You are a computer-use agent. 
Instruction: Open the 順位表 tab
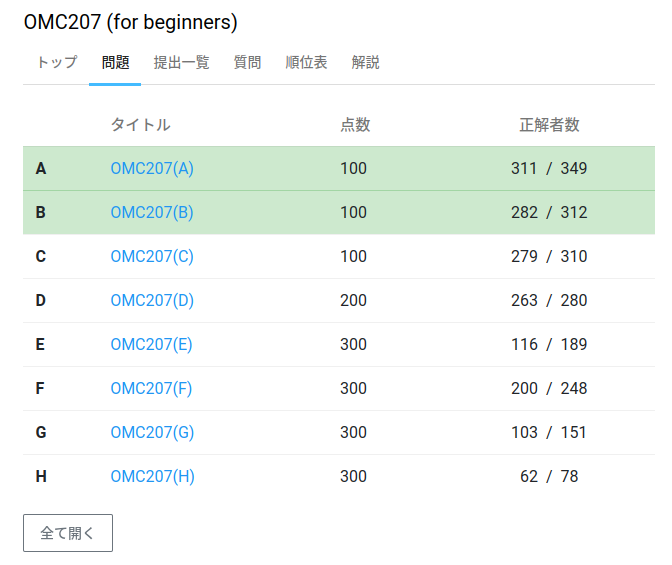306,63
